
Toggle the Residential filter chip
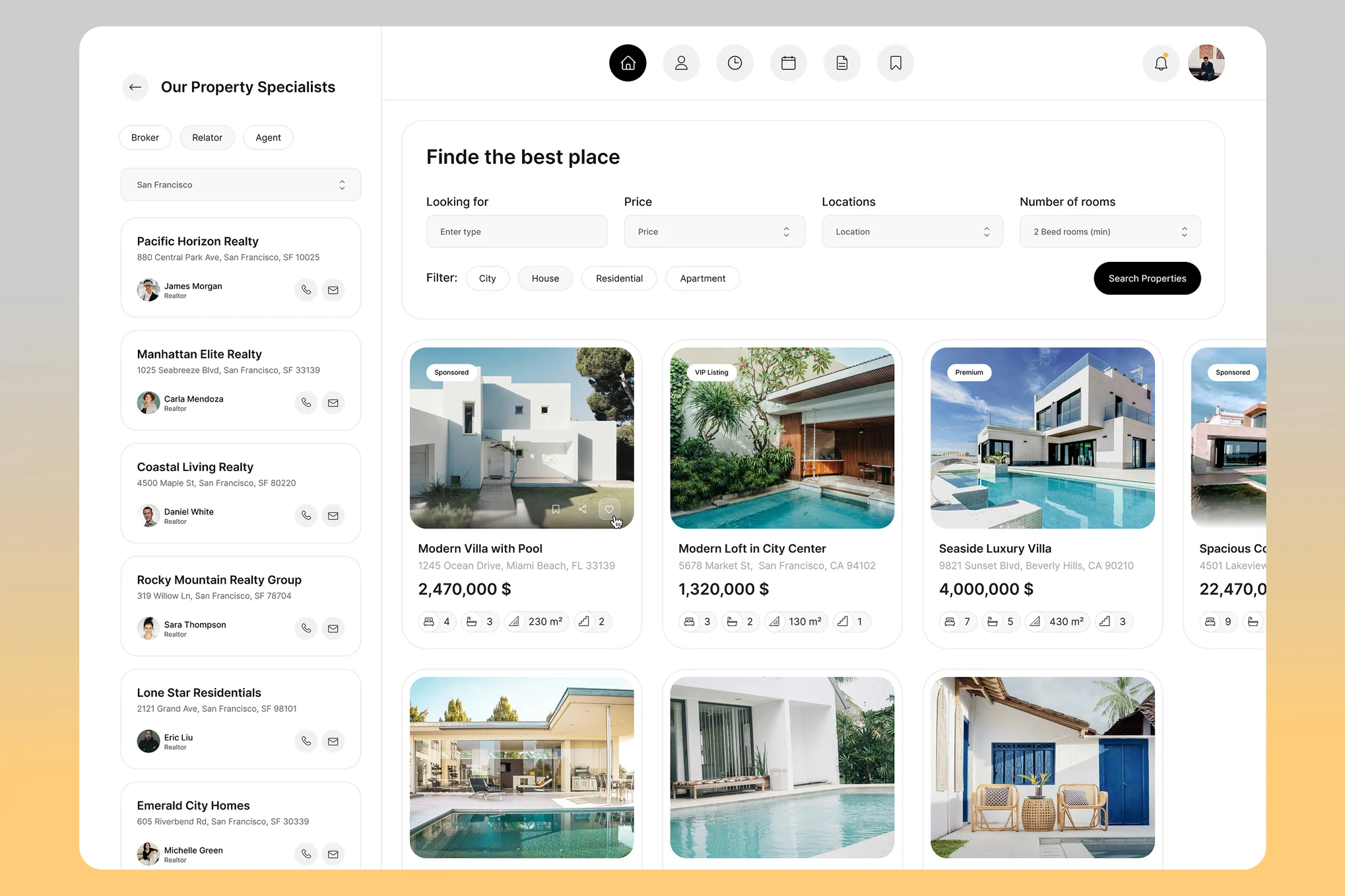point(619,278)
